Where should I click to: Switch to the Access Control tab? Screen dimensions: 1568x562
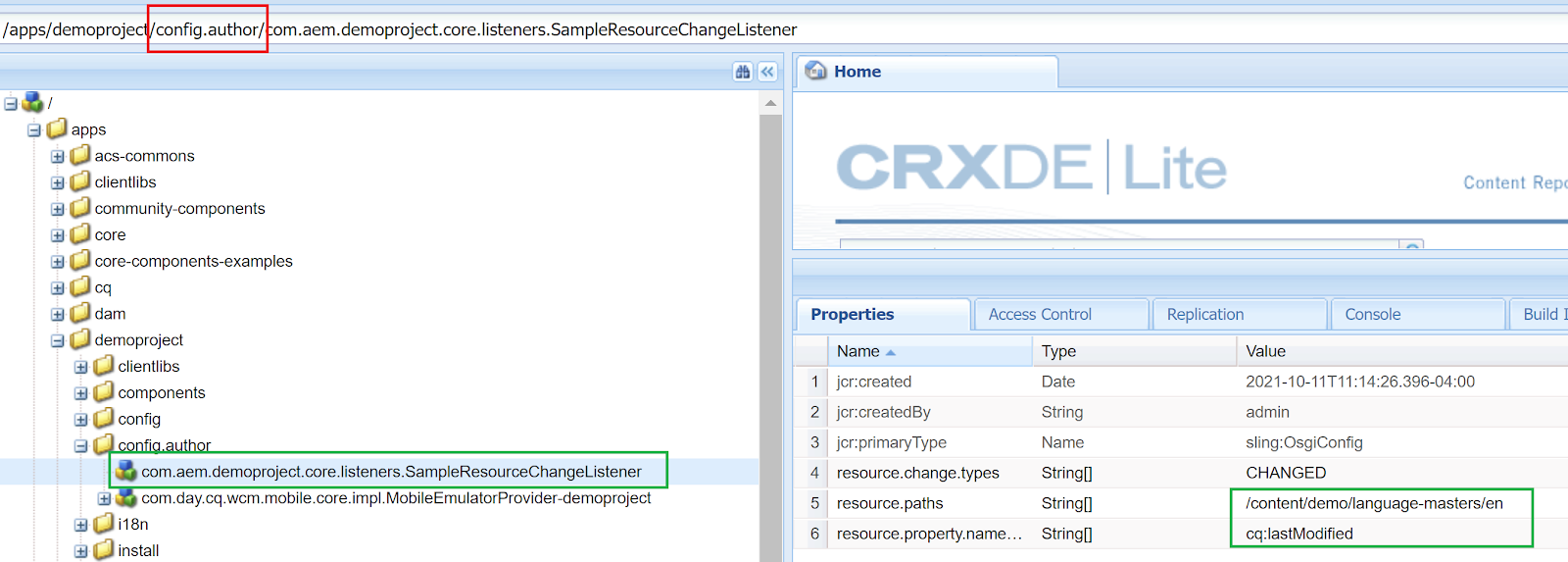tap(1061, 314)
